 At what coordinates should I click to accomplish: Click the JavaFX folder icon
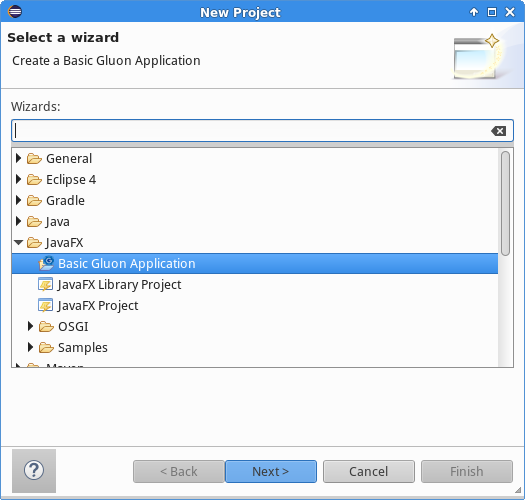click(34, 242)
